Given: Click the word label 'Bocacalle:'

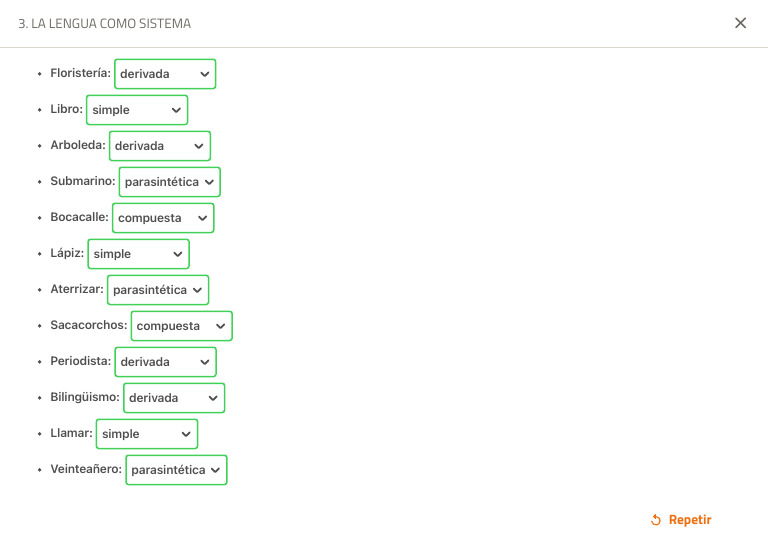Looking at the screenshot, I should tap(79, 217).
